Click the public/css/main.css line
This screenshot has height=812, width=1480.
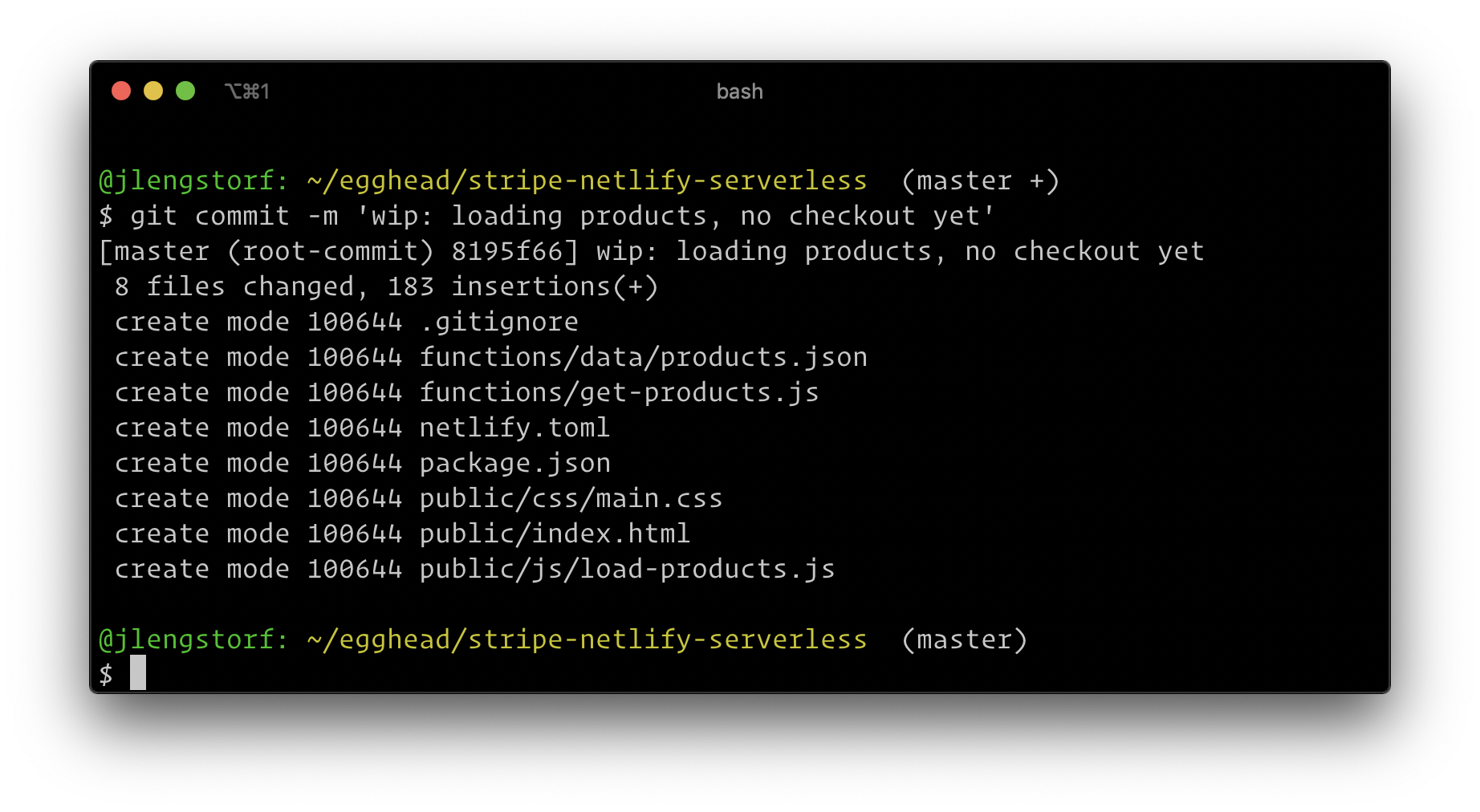(570, 497)
